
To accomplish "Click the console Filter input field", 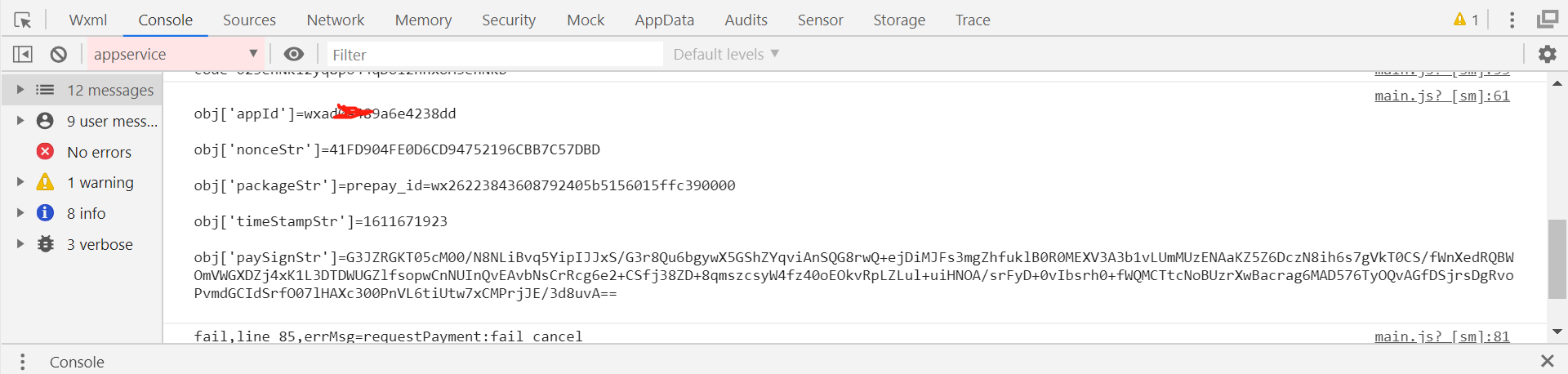I will [494, 55].
